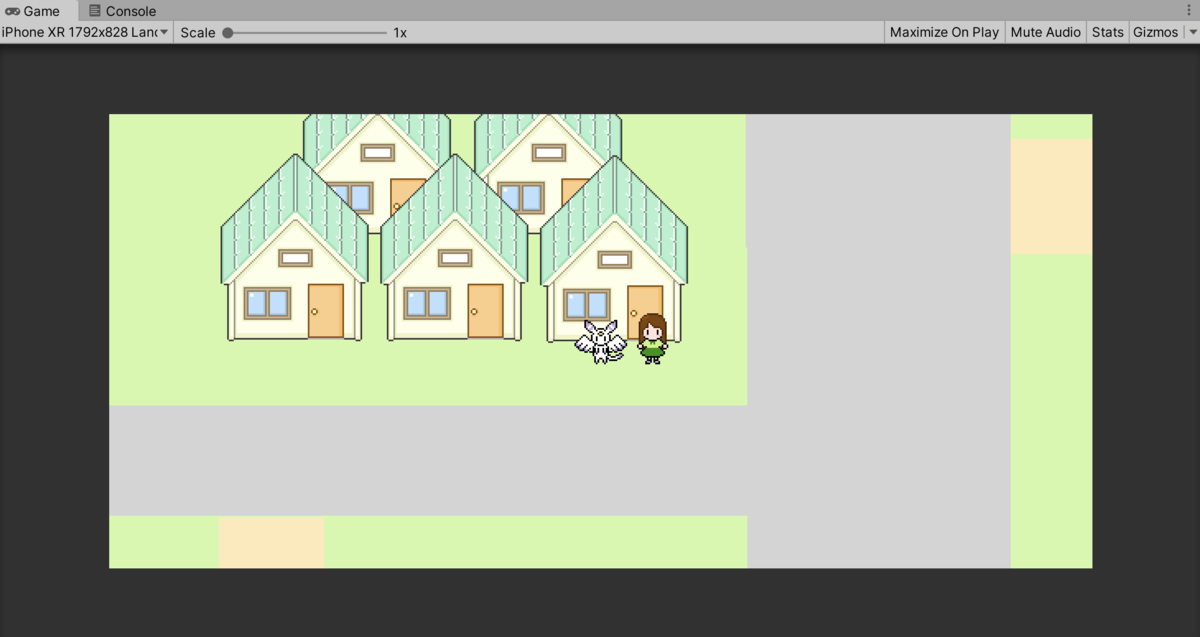
Task: Click the brown-haired girl character
Action: (652, 338)
